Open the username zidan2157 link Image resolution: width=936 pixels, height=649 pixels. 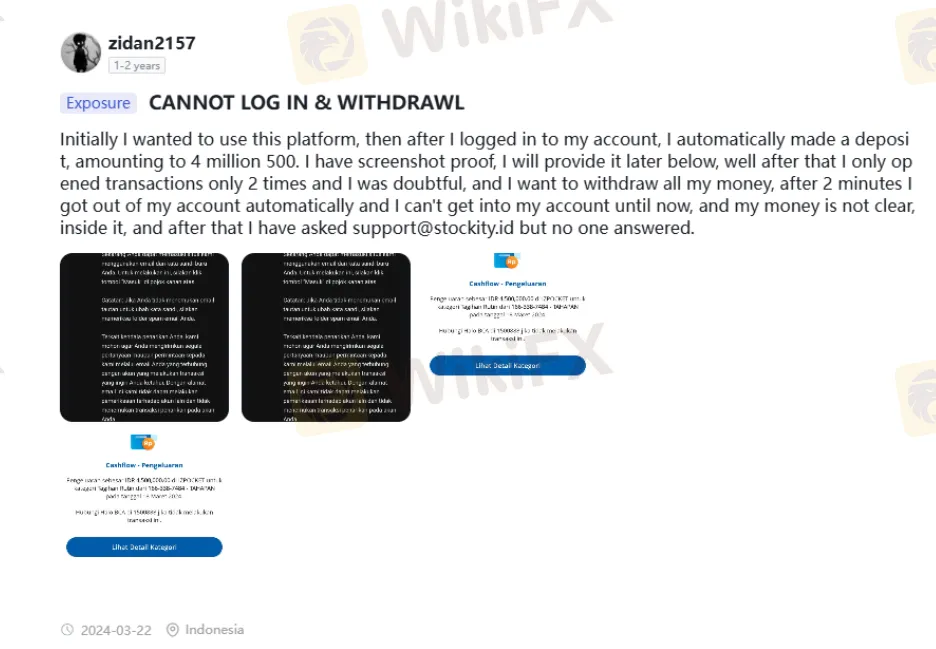coord(152,43)
